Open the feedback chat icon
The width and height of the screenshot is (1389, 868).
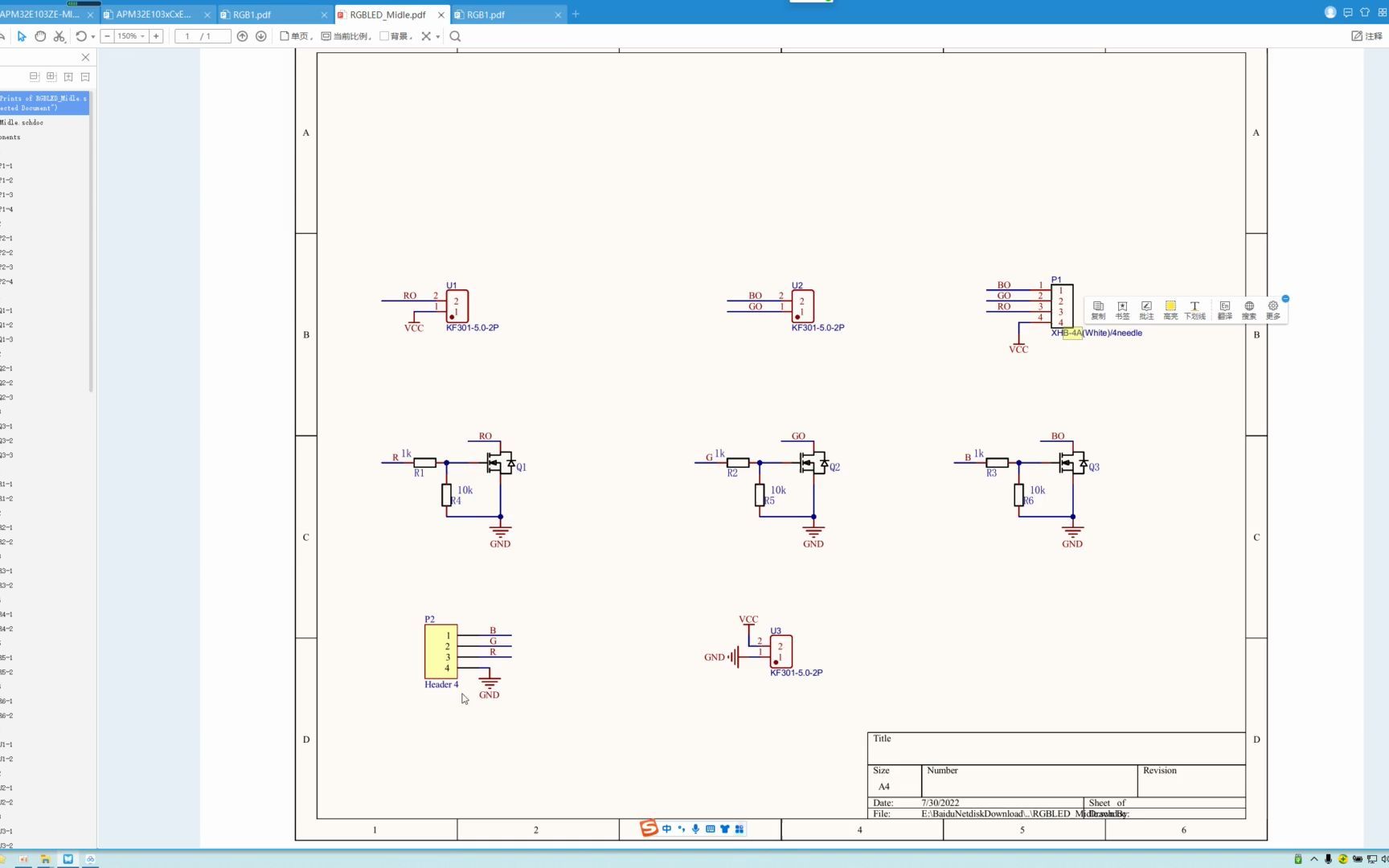tap(1348, 12)
